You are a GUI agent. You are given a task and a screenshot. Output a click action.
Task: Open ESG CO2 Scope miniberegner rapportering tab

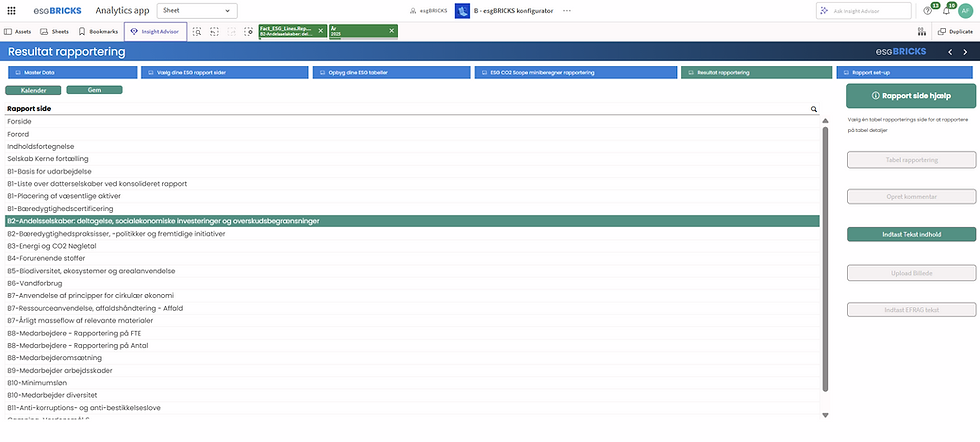[x=576, y=73]
